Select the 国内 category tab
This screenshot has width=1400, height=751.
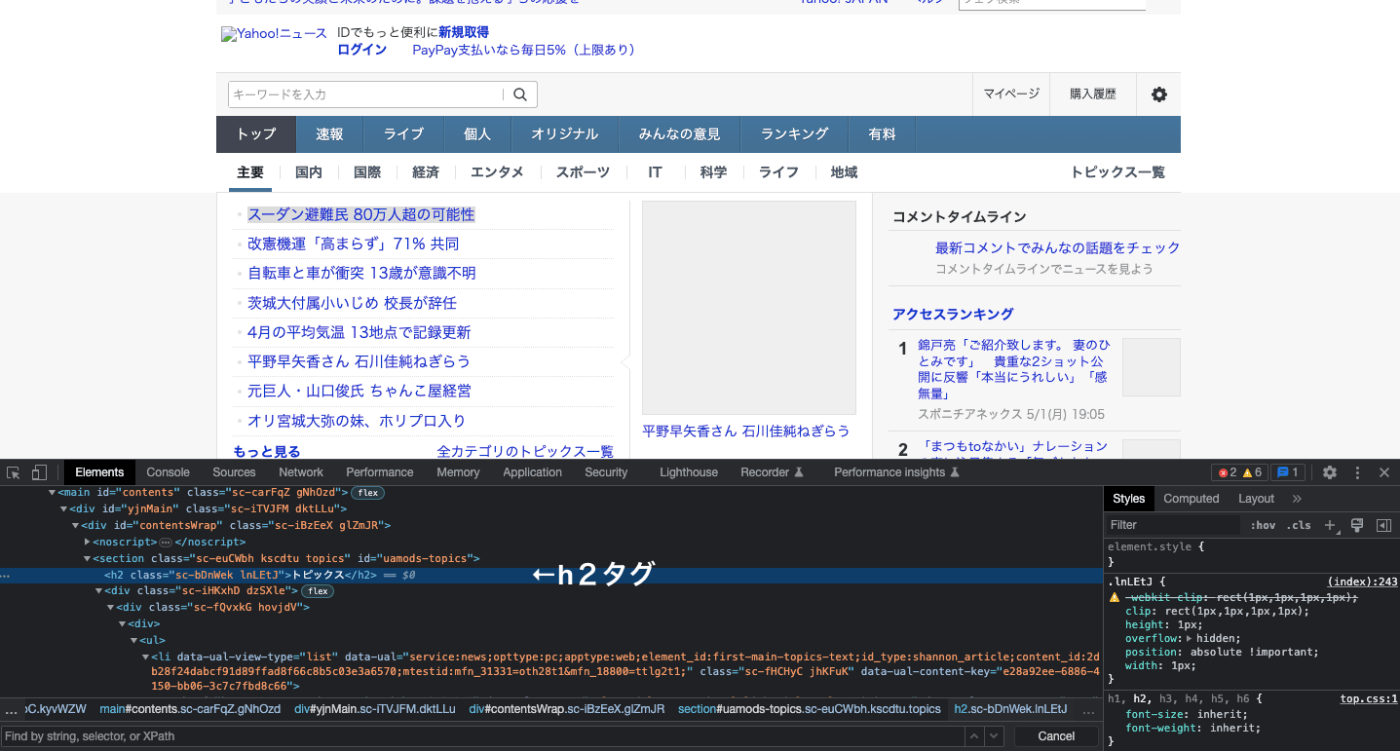point(309,172)
